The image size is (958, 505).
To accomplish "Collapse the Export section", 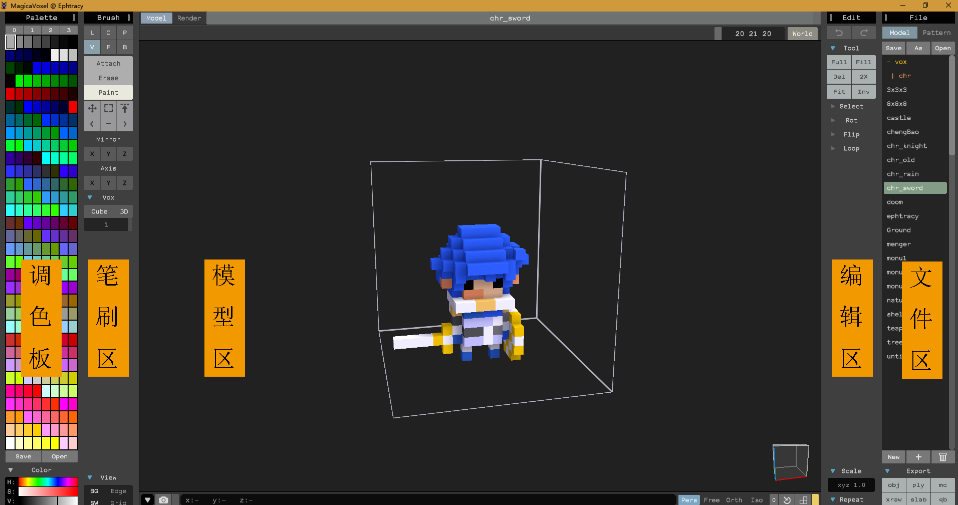I will coord(888,471).
